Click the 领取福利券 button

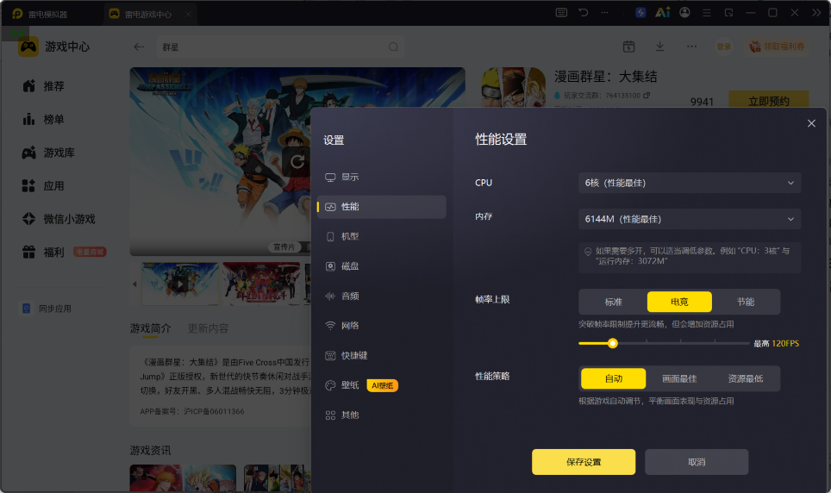point(776,47)
